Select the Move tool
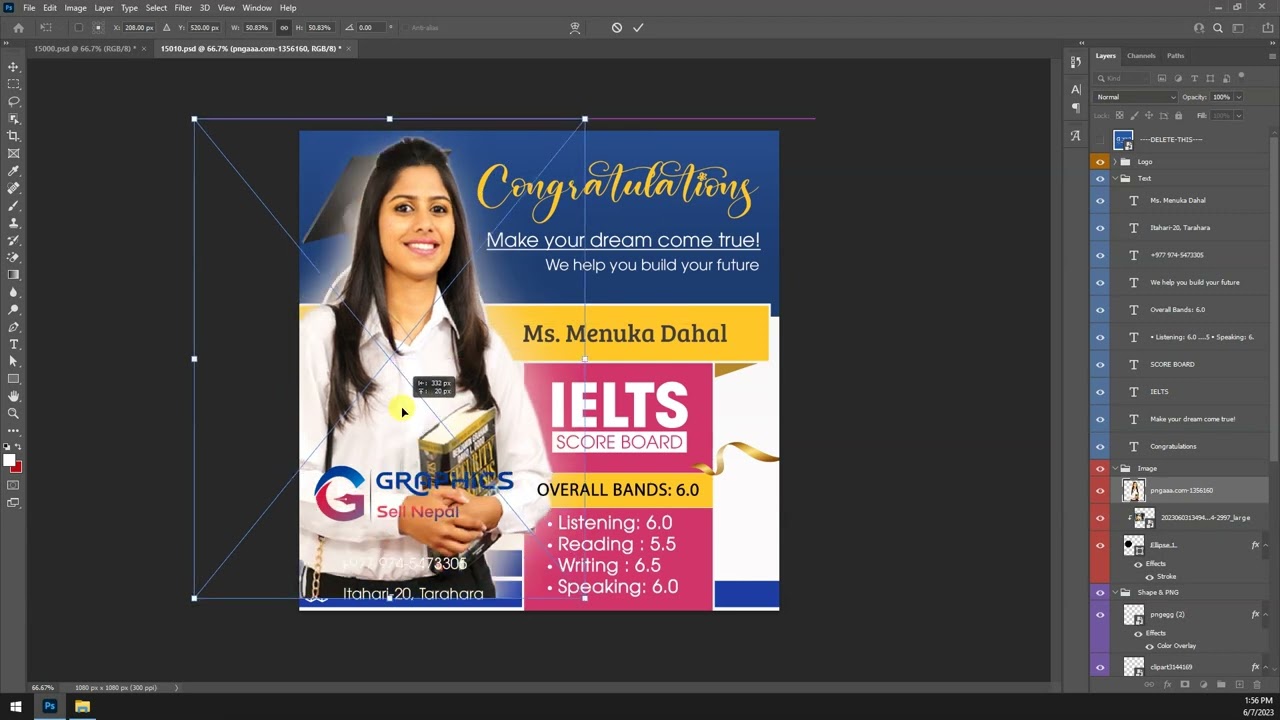 tap(13, 67)
